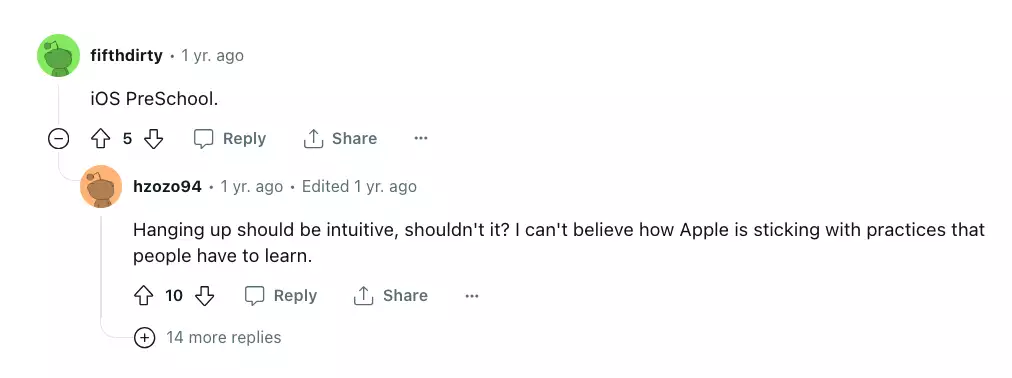Downvote hzozo94's reply

(x=205, y=296)
